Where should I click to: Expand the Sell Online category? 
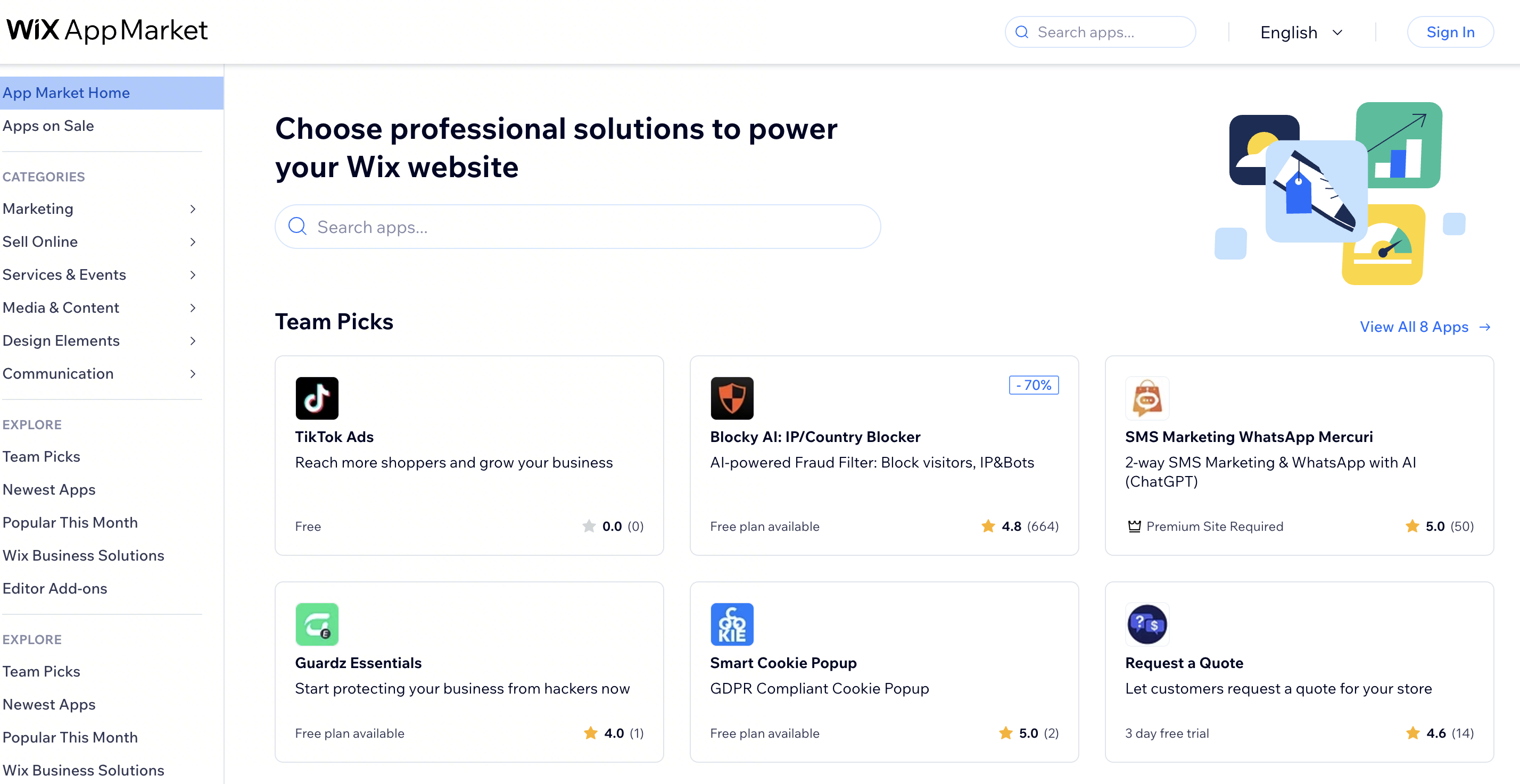(40, 241)
